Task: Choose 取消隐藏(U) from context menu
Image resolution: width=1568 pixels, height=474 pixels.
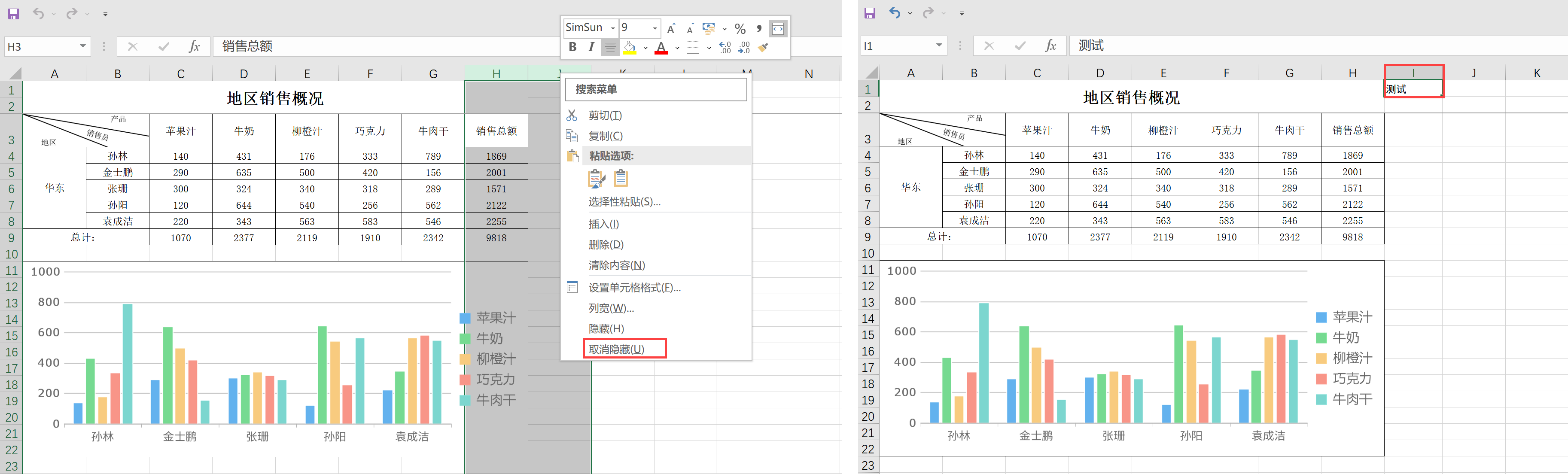Action: point(617,349)
